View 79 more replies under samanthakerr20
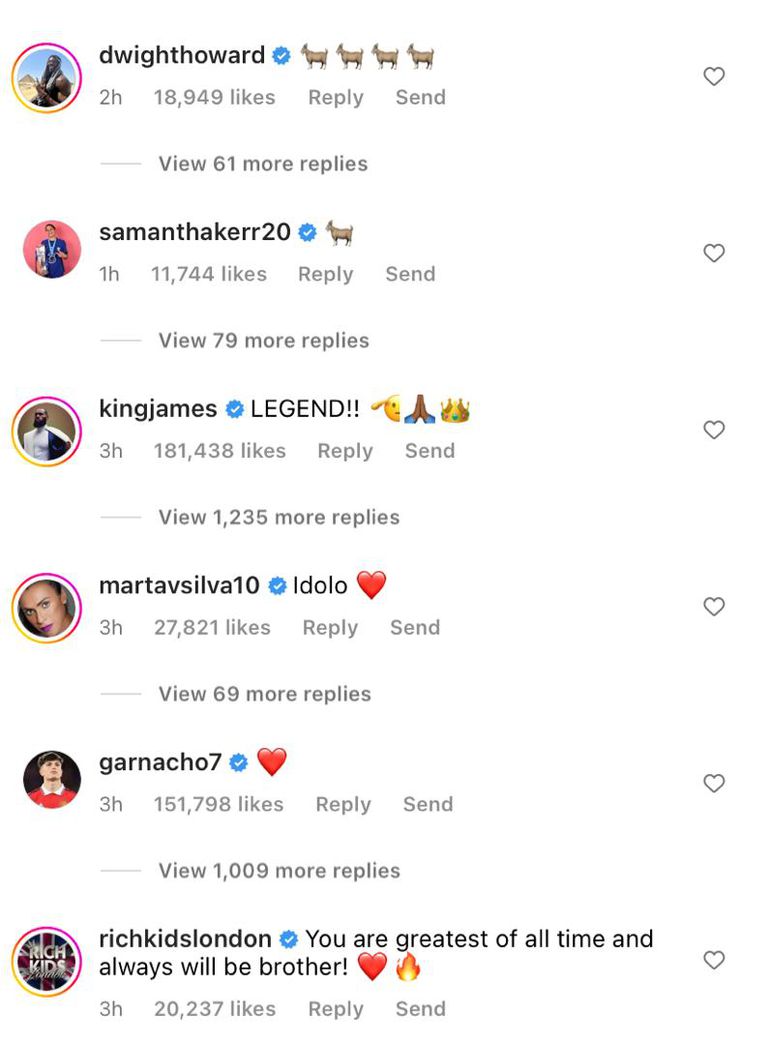Image resolution: width=770 pixels, height=1045 pixels. pyautogui.click(x=263, y=341)
